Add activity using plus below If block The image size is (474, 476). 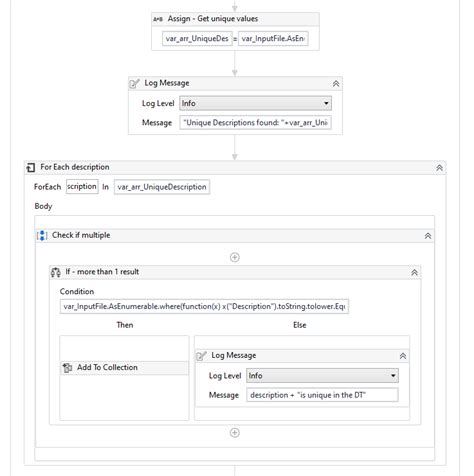(x=235, y=433)
